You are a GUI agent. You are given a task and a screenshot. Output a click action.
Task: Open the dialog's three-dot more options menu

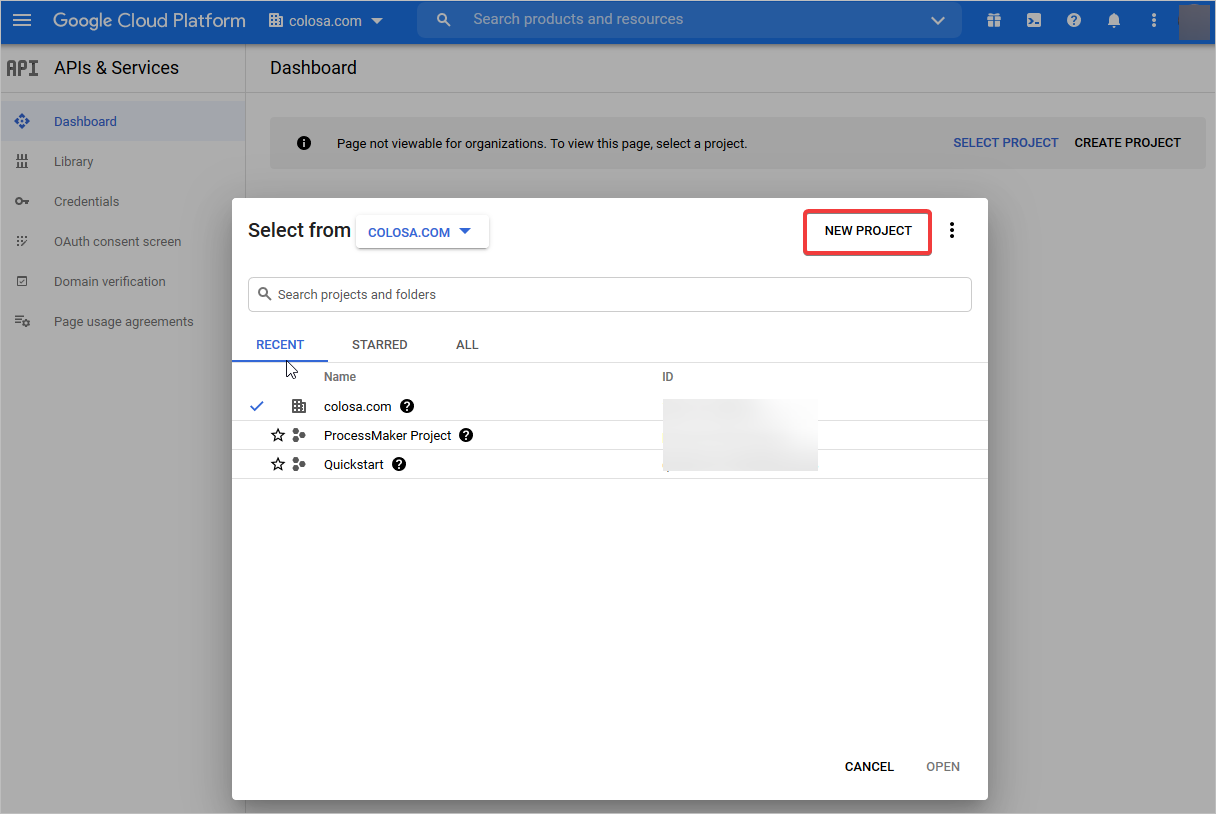pos(952,231)
